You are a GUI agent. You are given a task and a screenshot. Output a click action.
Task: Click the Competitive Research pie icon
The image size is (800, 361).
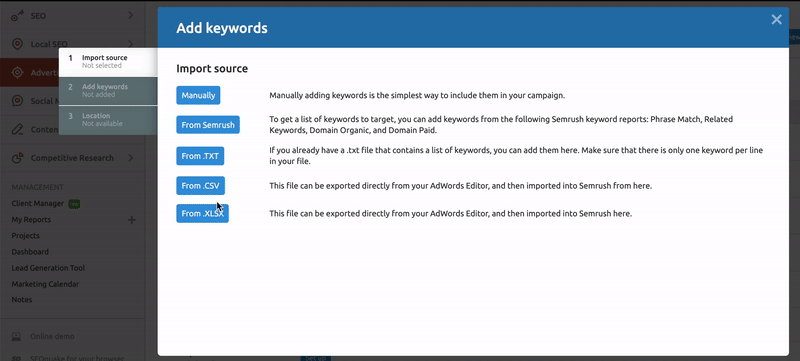coord(17,158)
